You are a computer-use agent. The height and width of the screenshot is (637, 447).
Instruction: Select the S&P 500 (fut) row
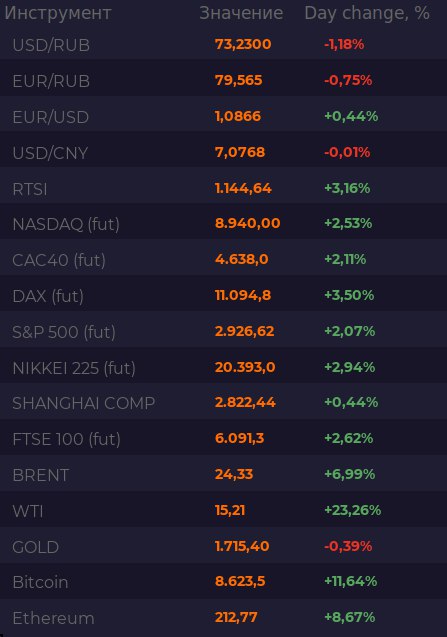(224, 332)
